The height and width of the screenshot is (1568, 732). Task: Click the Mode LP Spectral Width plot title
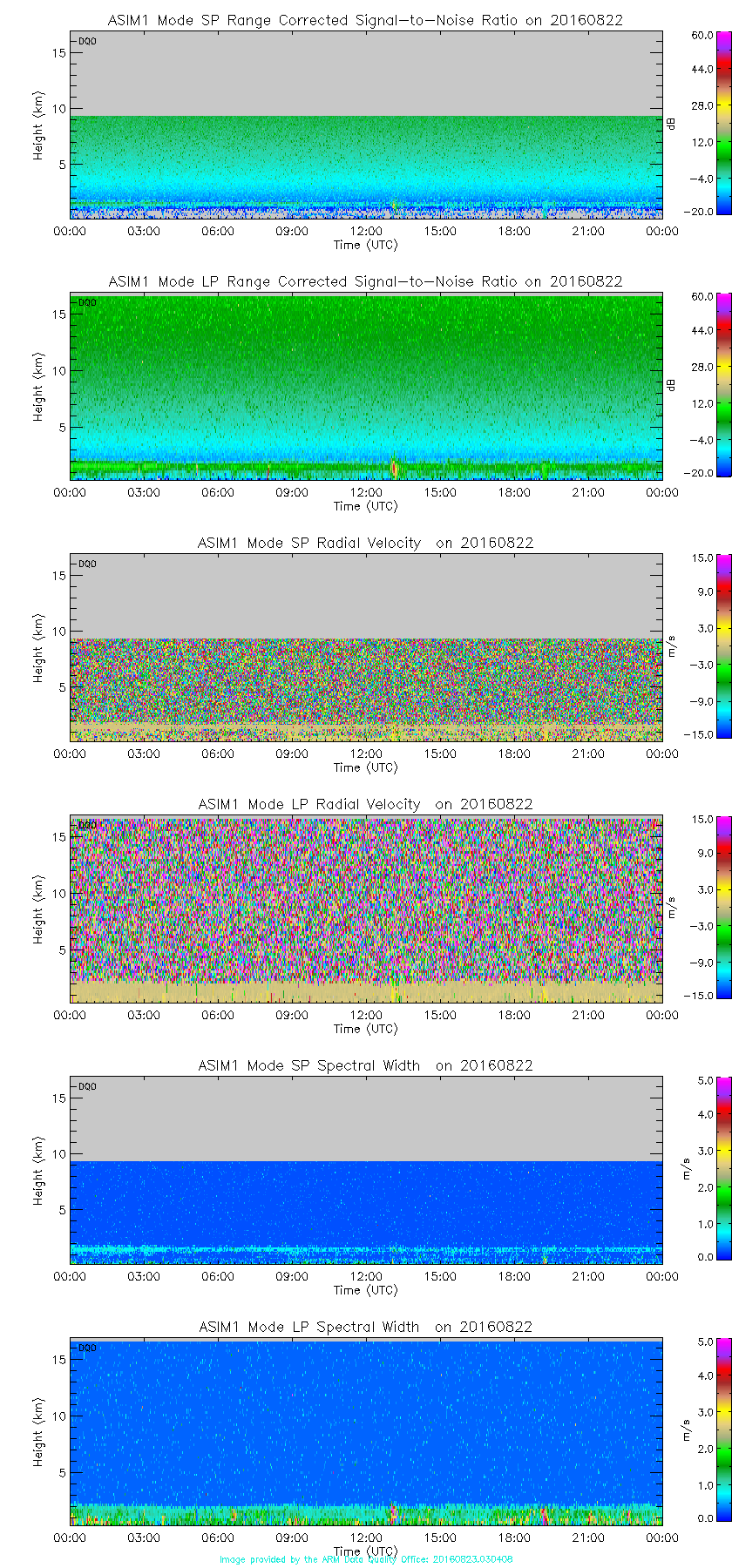pos(365,1327)
